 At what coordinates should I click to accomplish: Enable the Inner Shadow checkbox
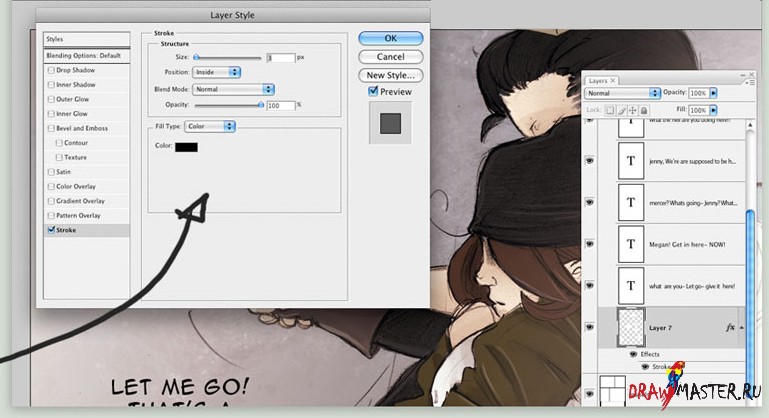click(51, 85)
